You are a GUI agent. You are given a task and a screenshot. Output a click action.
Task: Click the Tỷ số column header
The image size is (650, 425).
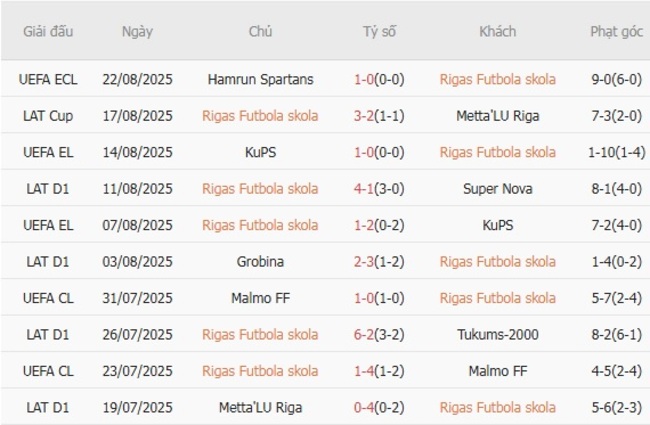click(378, 31)
